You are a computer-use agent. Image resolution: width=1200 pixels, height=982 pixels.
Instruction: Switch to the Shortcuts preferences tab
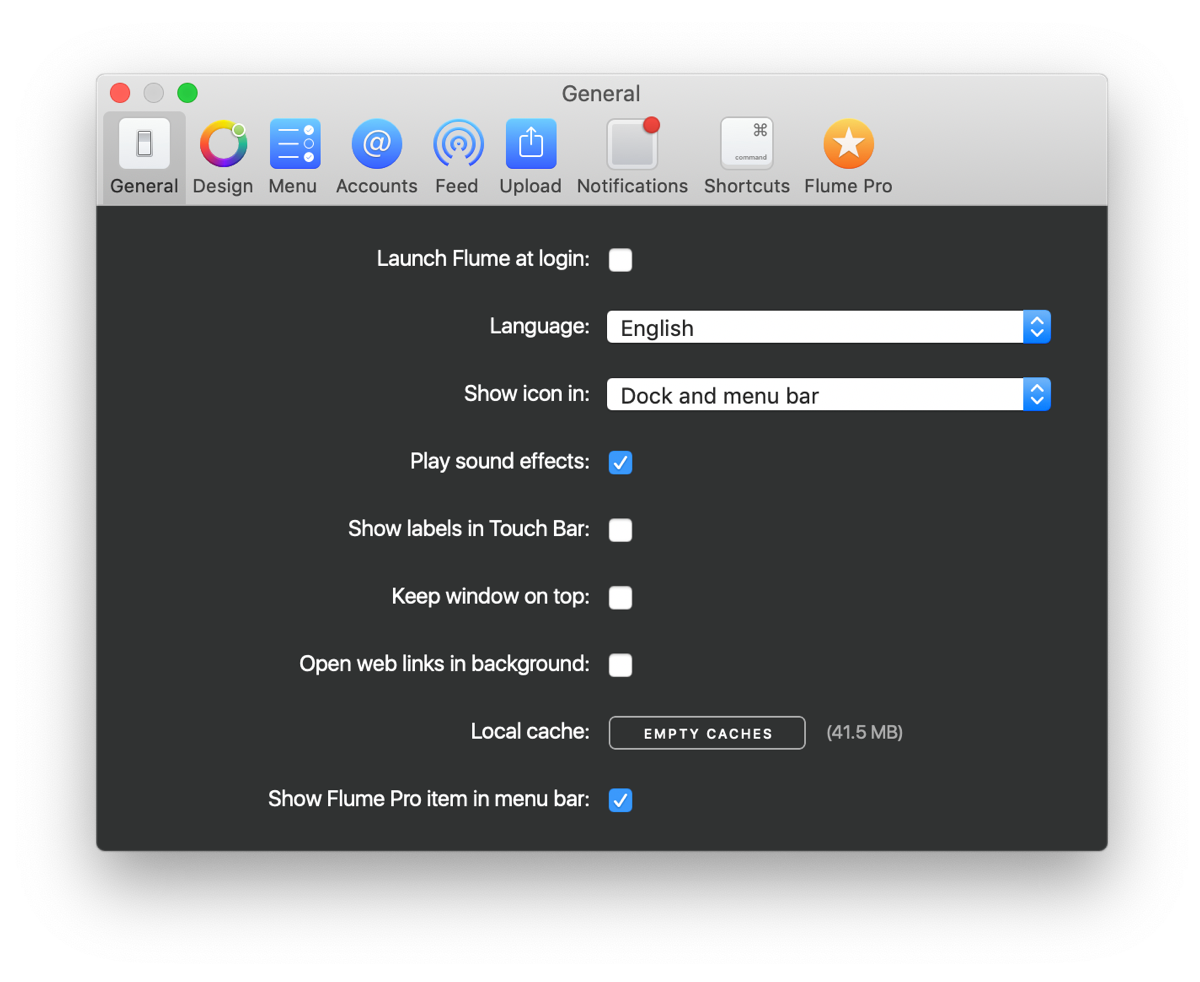pos(746,157)
